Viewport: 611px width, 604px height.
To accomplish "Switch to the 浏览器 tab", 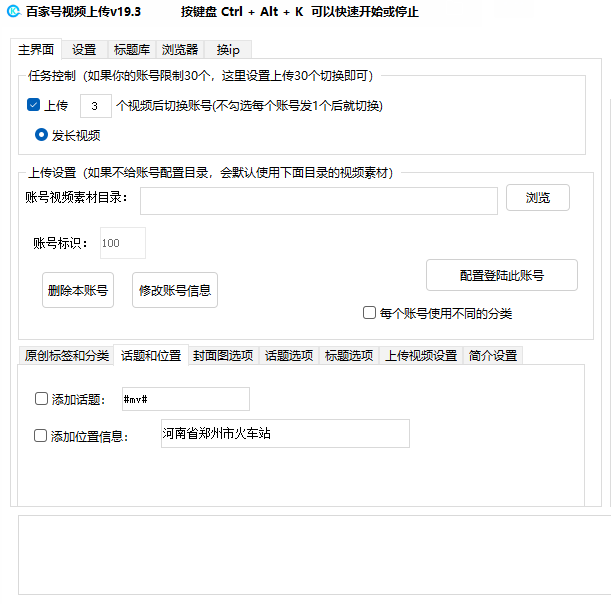I will [180, 50].
